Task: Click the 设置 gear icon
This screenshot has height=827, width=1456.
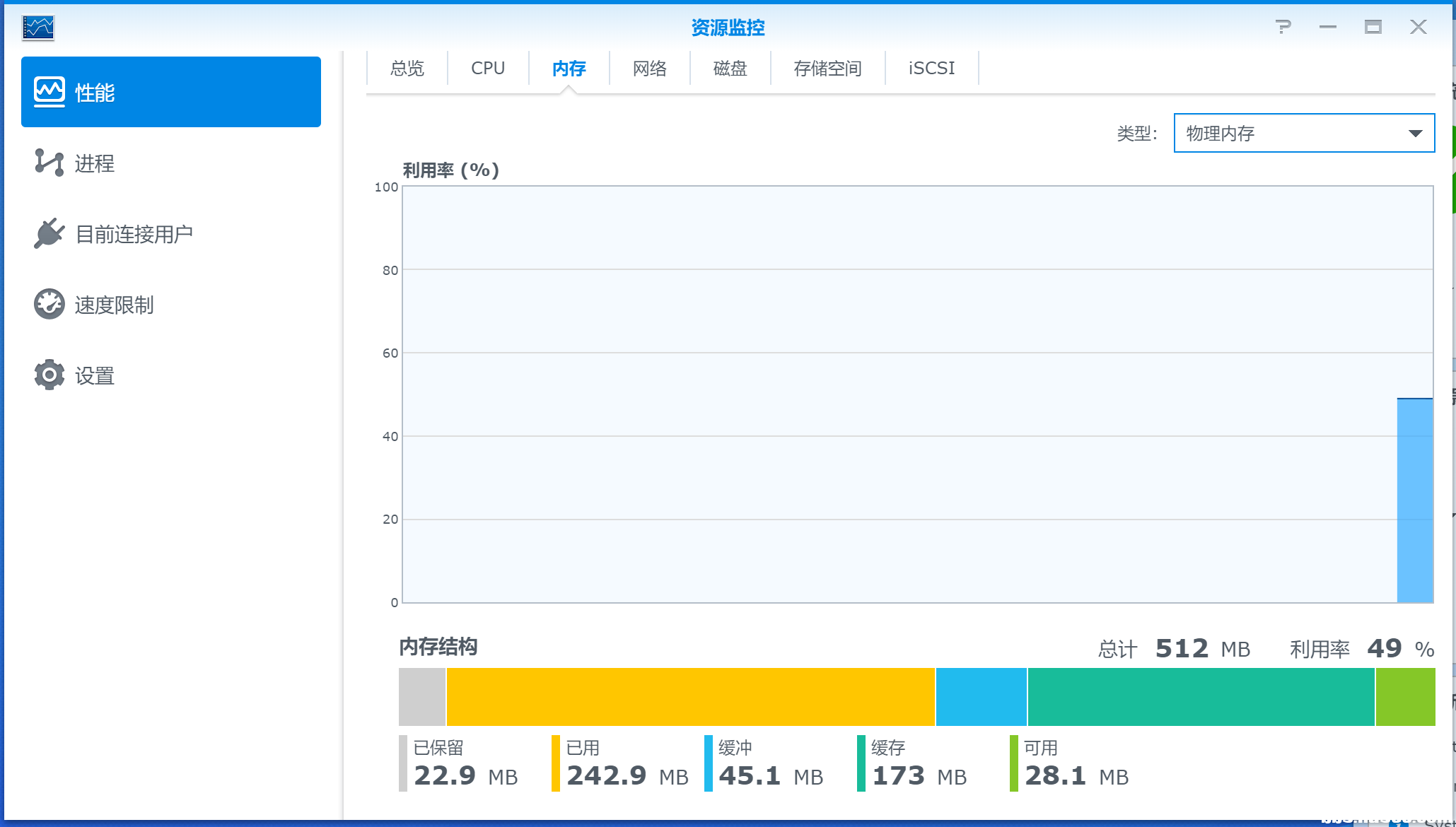Action: pyautogui.click(x=49, y=375)
